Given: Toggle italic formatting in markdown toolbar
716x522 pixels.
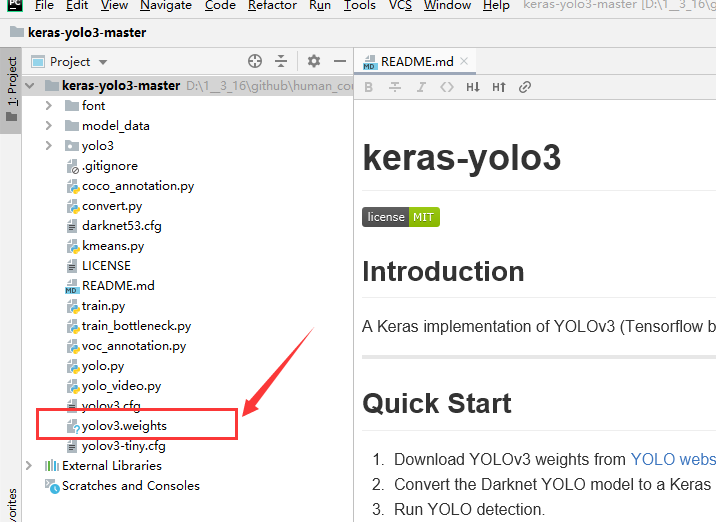Looking at the screenshot, I should 421,87.
